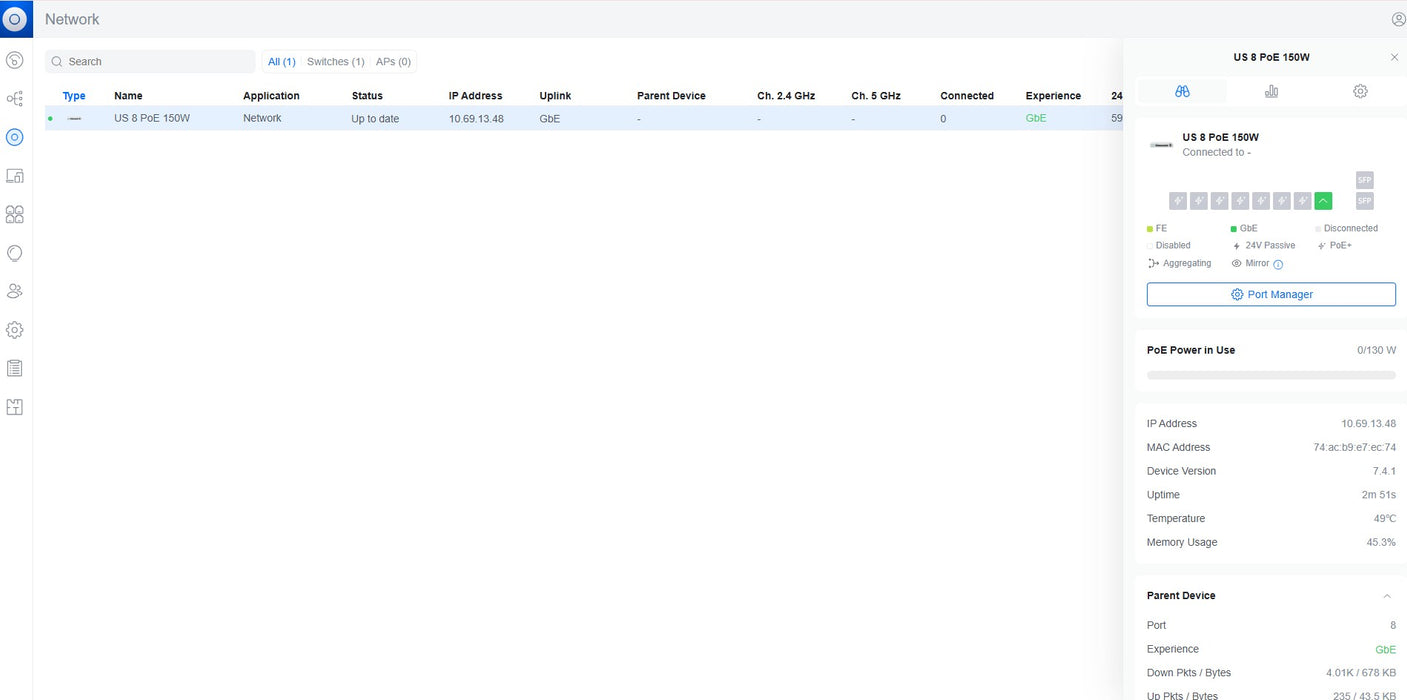
Task: Select port 1 in the switch port diagram
Action: point(1178,201)
